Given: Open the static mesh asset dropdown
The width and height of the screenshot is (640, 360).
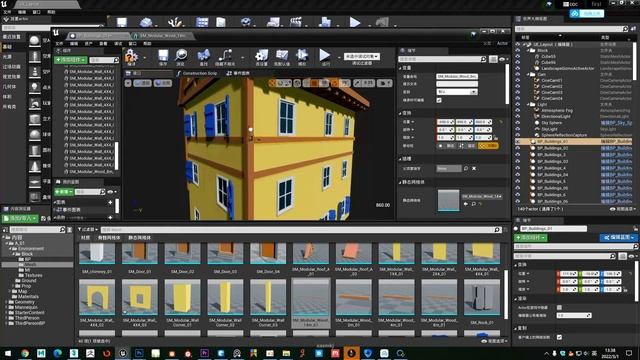Looking at the screenshot, I should [482, 196].
